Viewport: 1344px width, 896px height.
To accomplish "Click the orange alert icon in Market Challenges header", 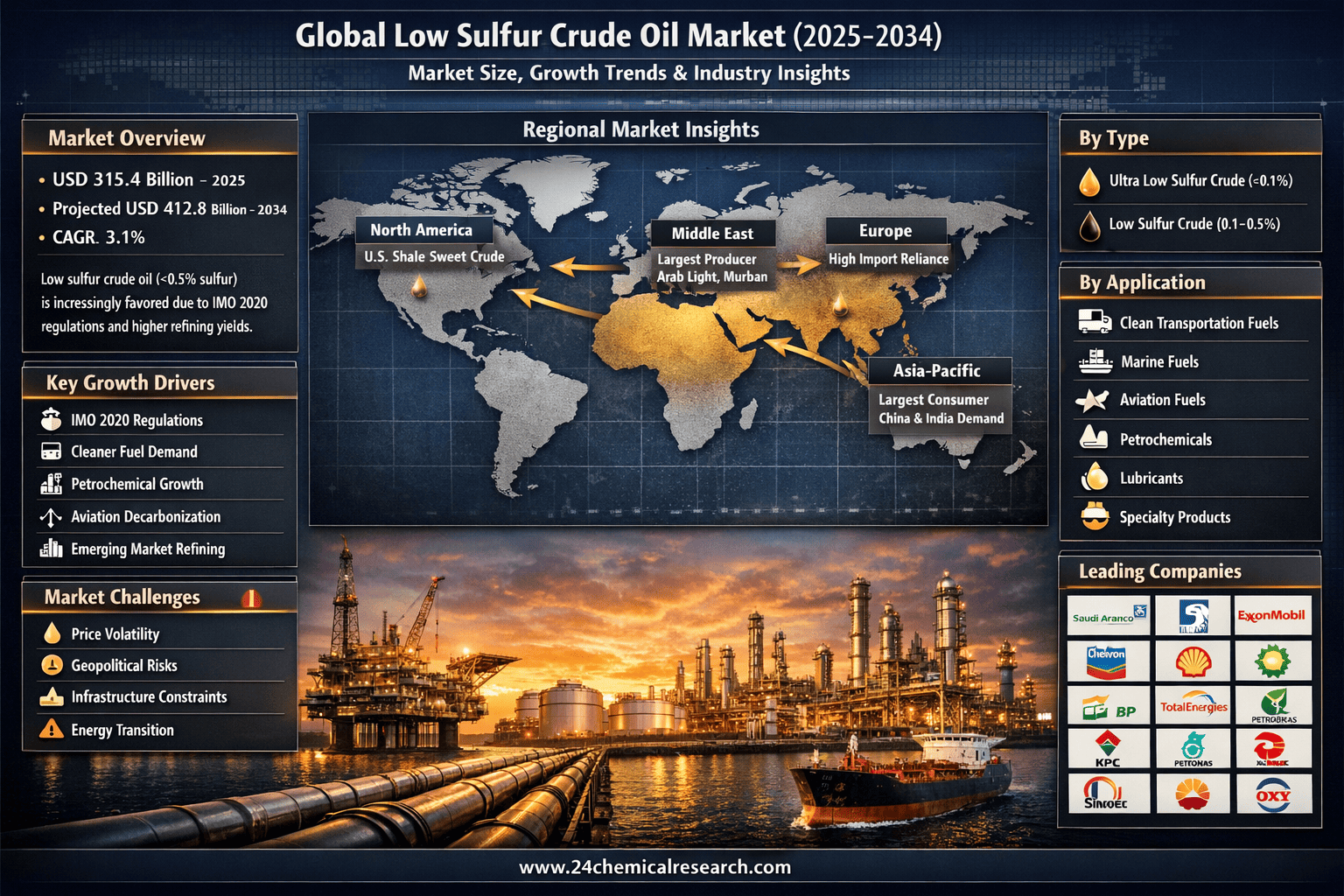I will coord(251,598).
